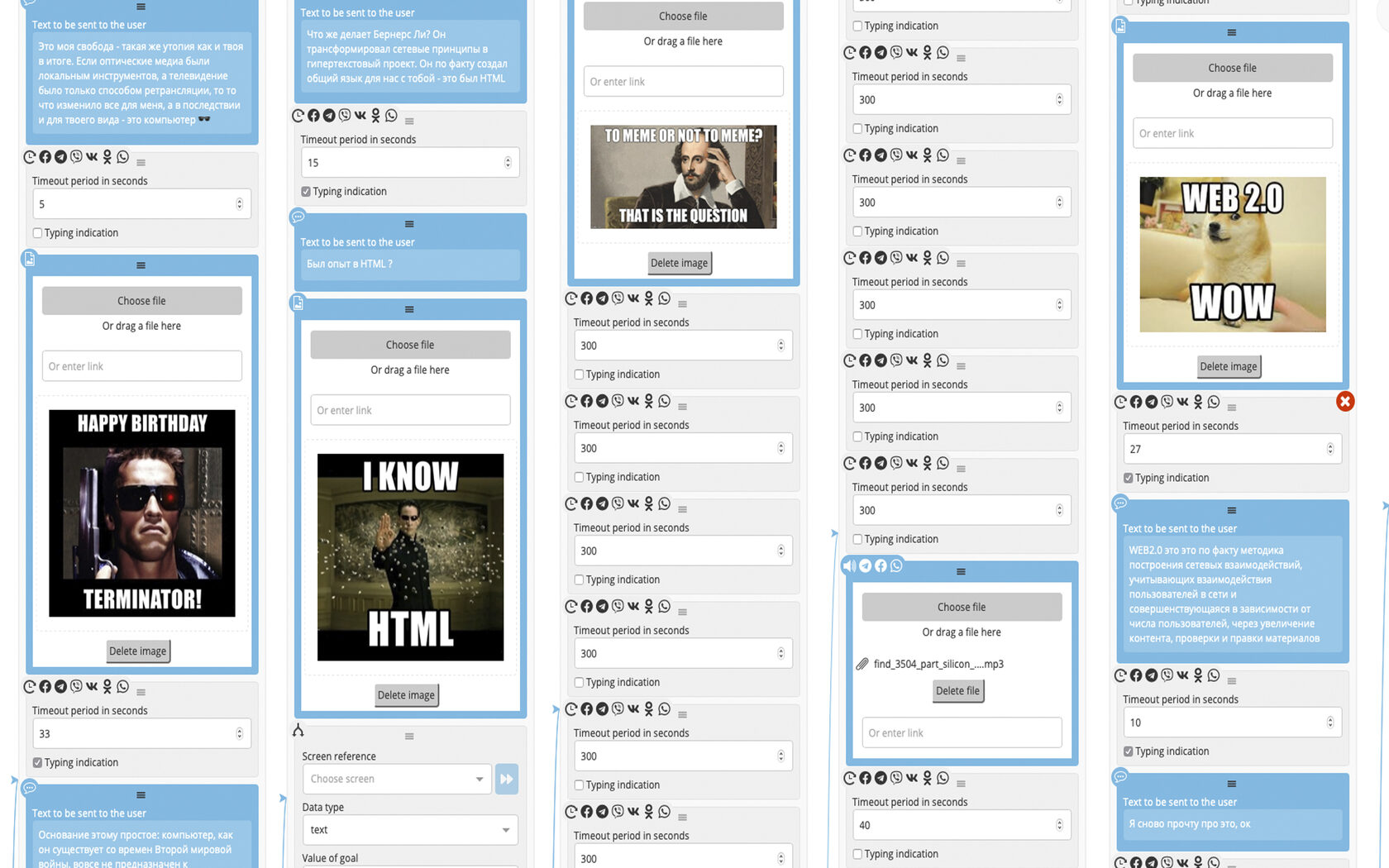Screen dimensions: 1389x868
Task: Click Delete image under the WEB 2.0 WOW meme
Action: (1229, 366)
